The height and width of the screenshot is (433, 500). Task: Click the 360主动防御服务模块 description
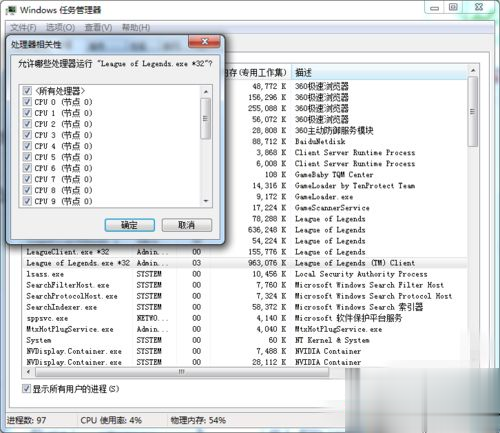(334, 130)
